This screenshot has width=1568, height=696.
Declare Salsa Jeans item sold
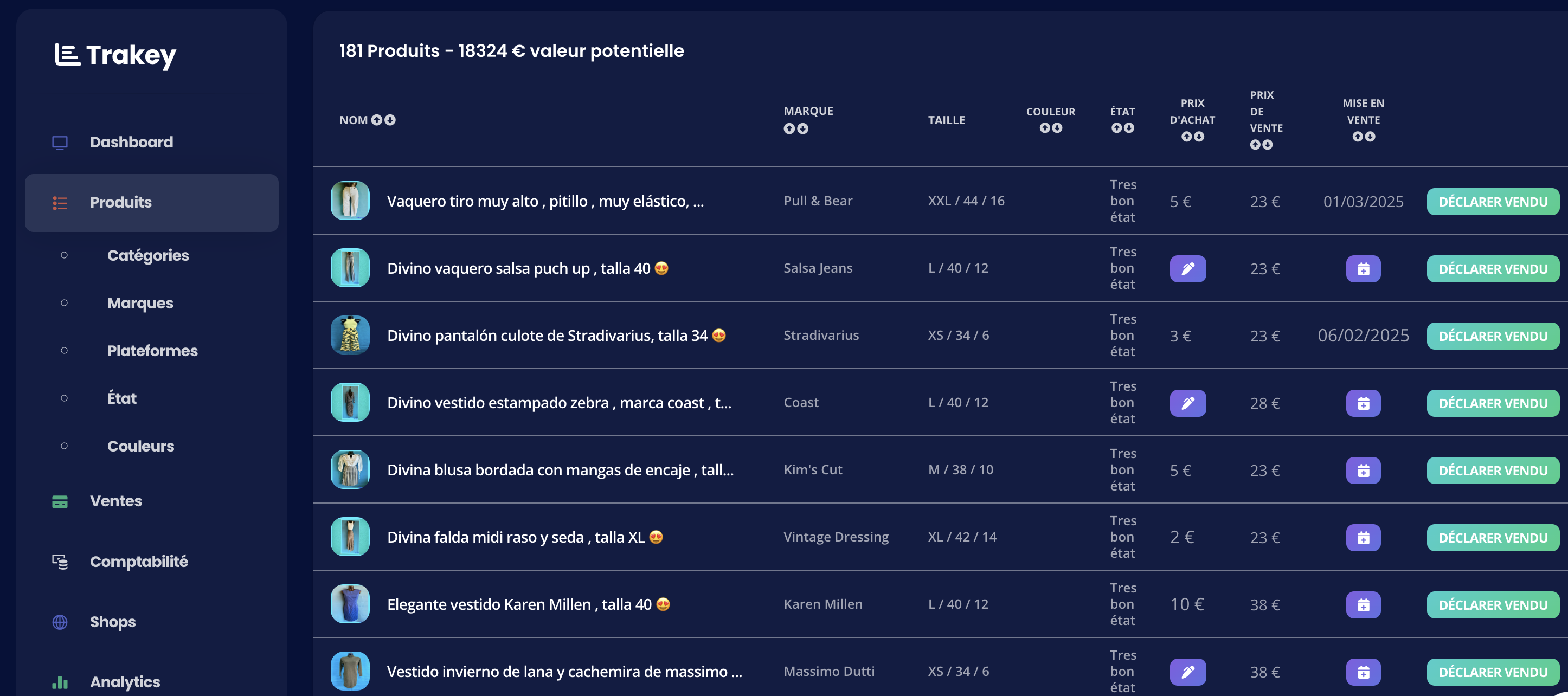[x=1493, y=269]
